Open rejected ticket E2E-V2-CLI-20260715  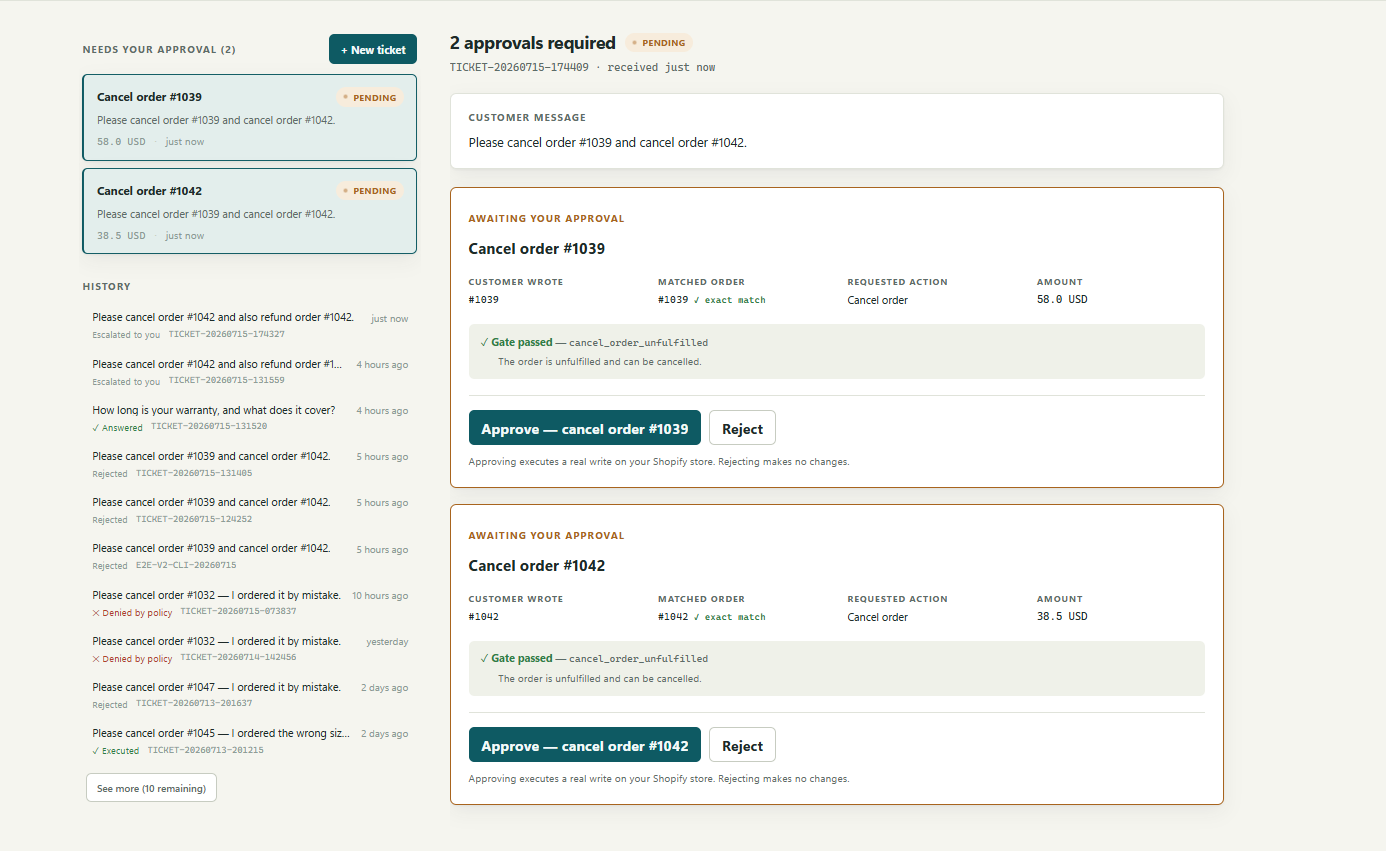coord(250,556)
